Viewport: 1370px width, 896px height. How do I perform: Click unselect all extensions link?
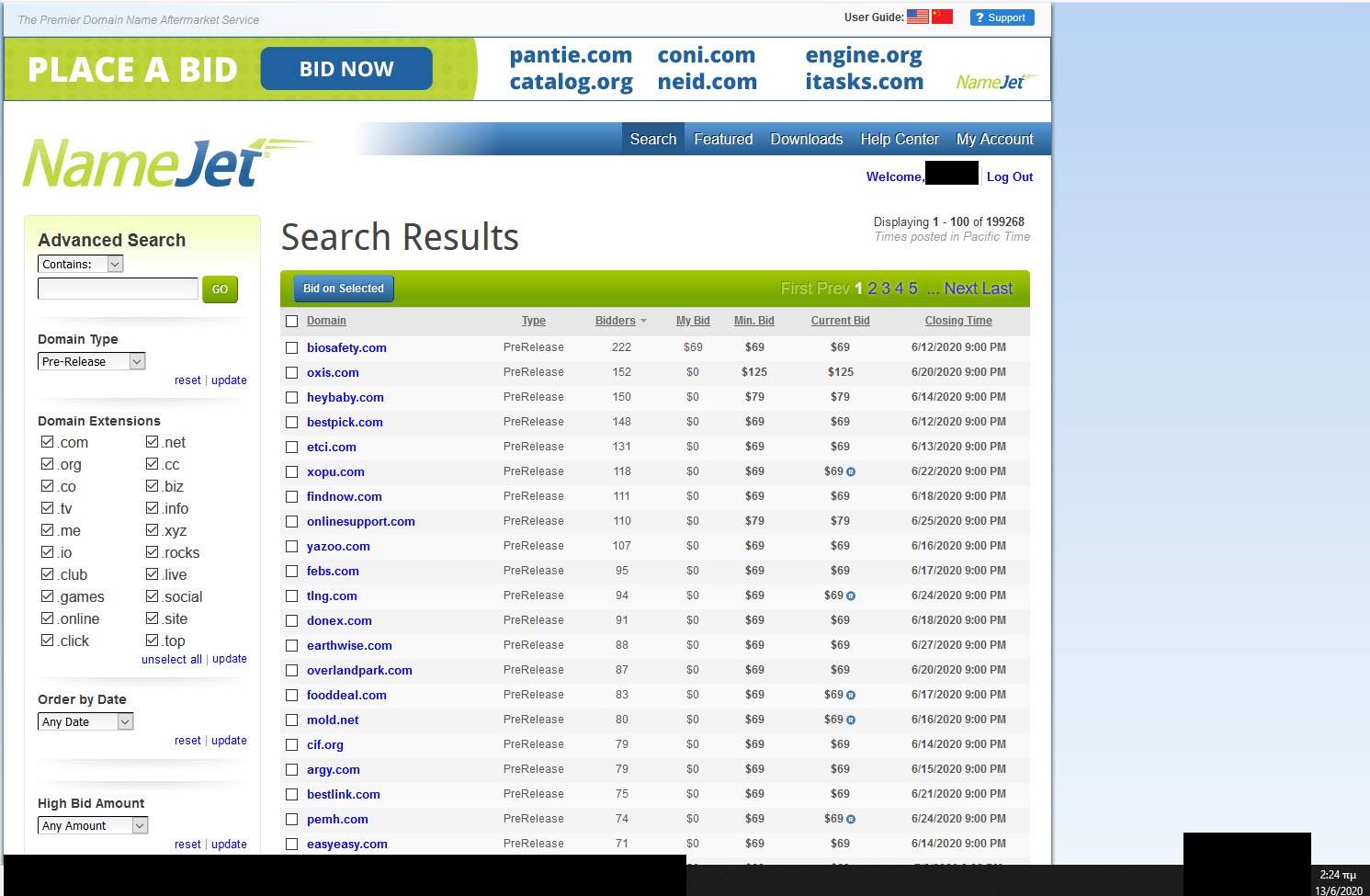pyautogui.click(x=172, y=659)
